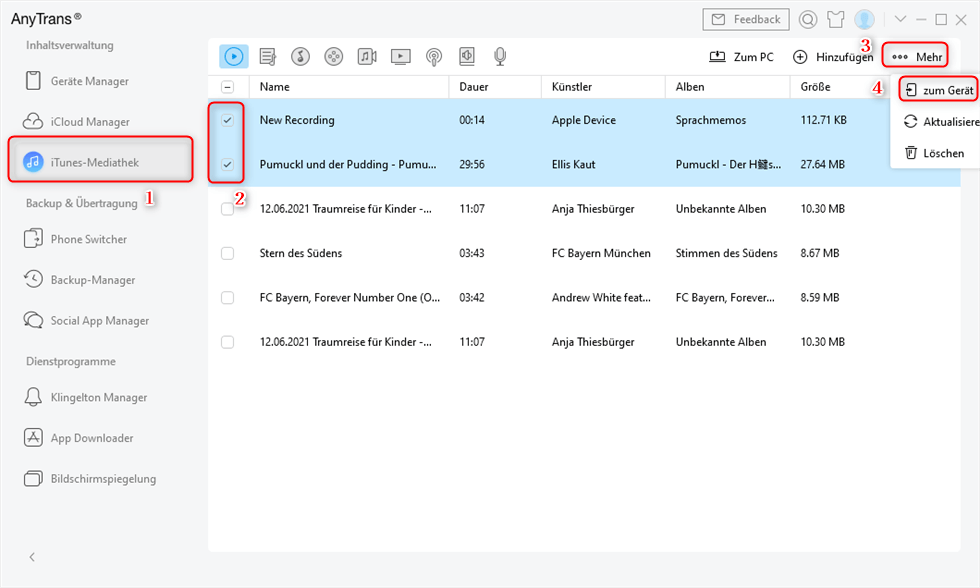Click the Phone Switcher icon
Screen dimensions: 980x588
pyautogui.click(x=33, y=239)
